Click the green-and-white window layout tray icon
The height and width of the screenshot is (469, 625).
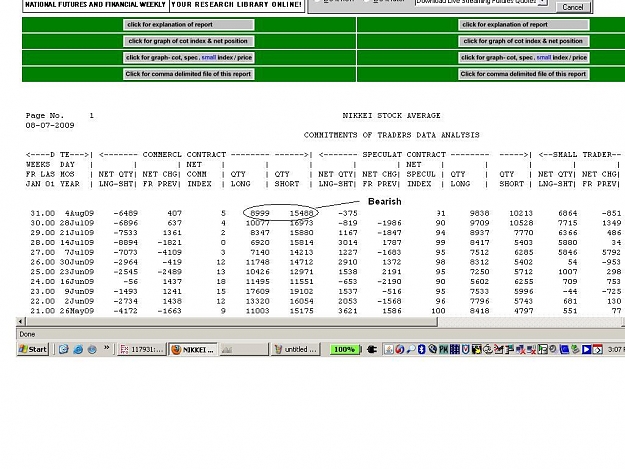pos(542,349)
